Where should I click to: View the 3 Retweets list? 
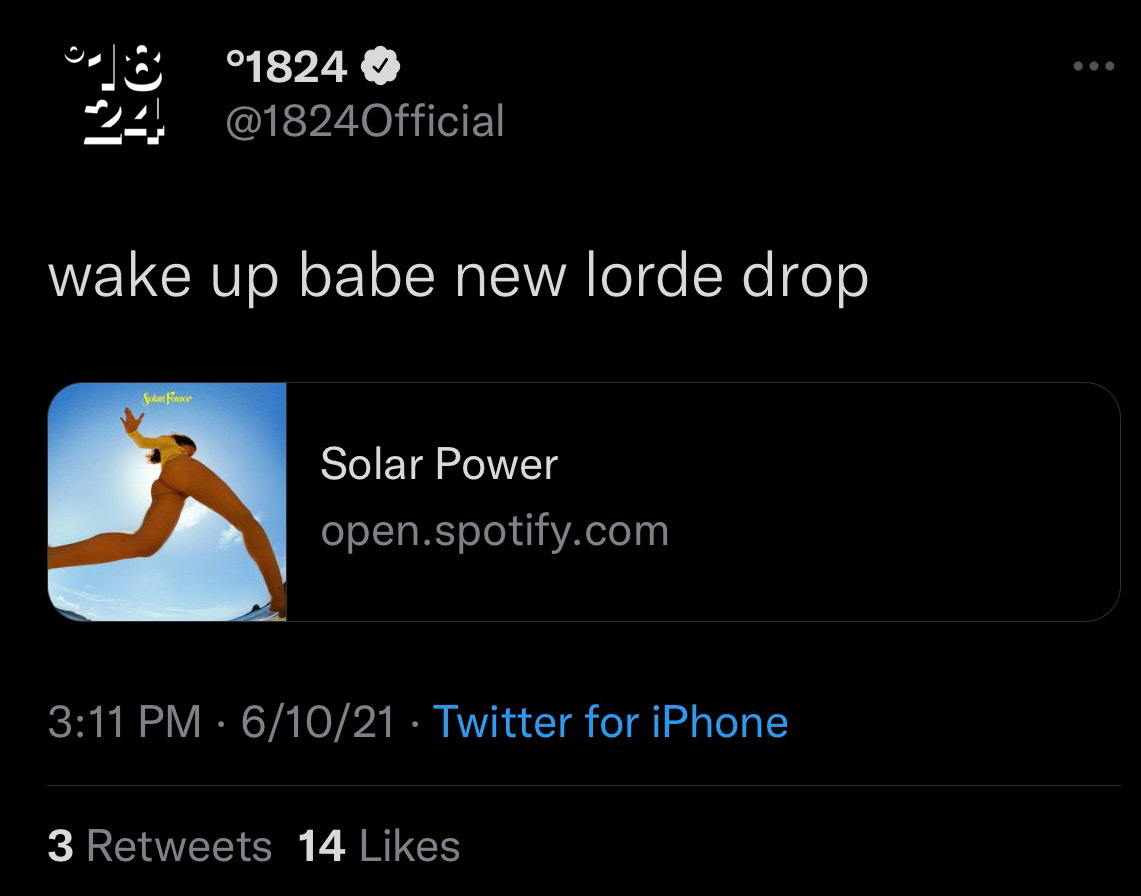coord(160,846)
